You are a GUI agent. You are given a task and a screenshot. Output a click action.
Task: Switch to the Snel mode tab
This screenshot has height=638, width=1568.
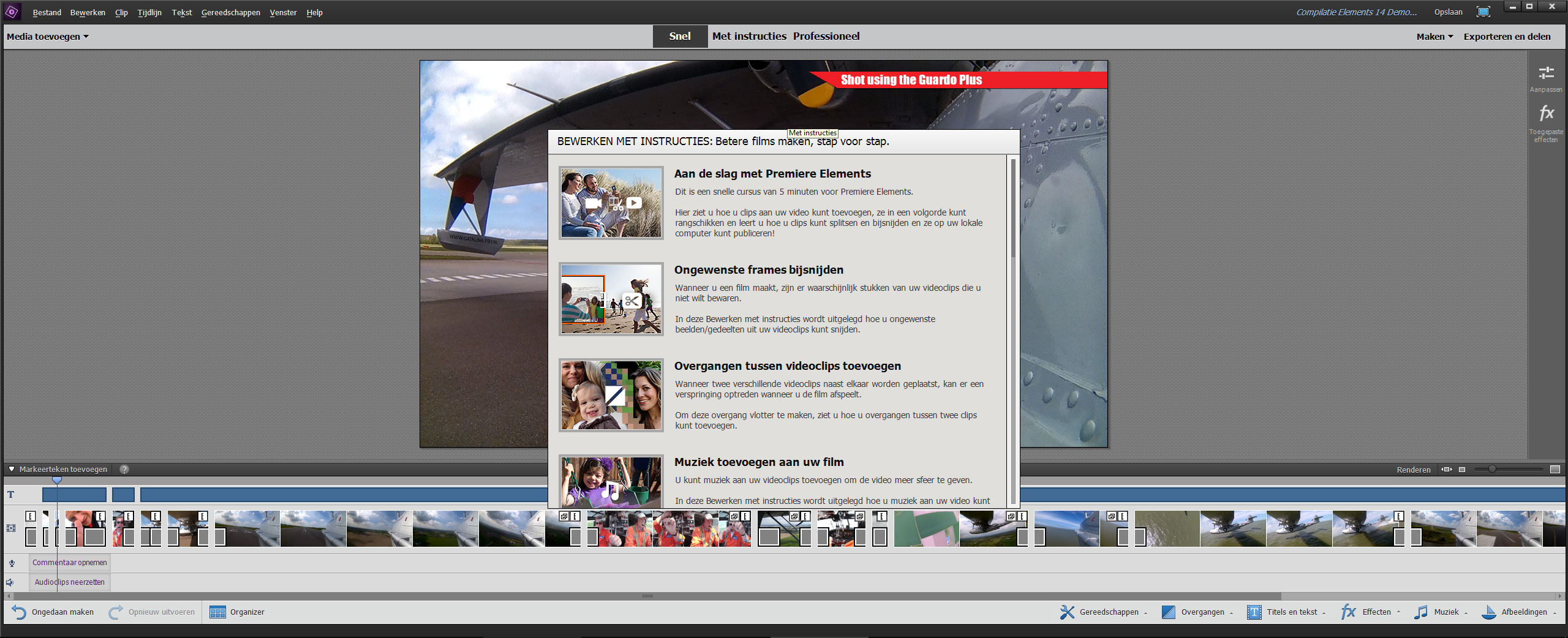[680, 36]
